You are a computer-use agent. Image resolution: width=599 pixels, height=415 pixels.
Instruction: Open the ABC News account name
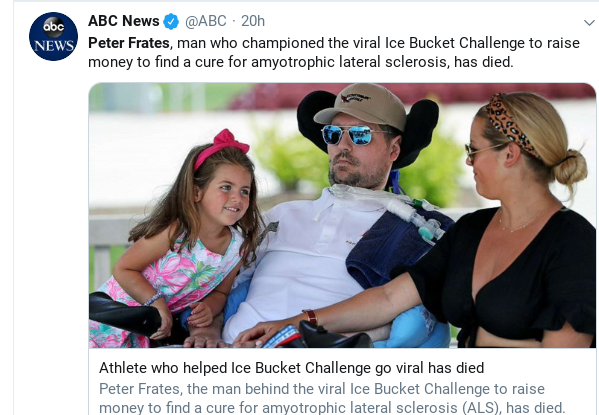point(123,21)
